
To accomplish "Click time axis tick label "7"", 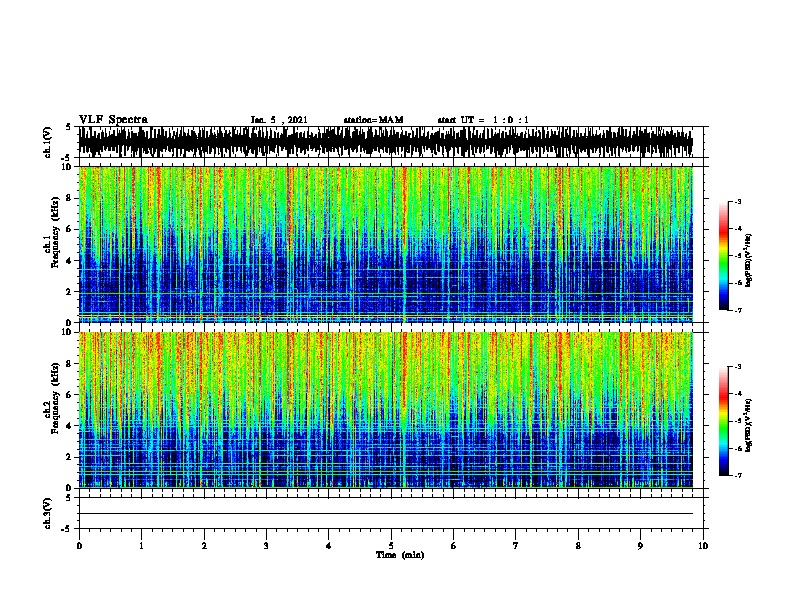I will coord(516,546).
